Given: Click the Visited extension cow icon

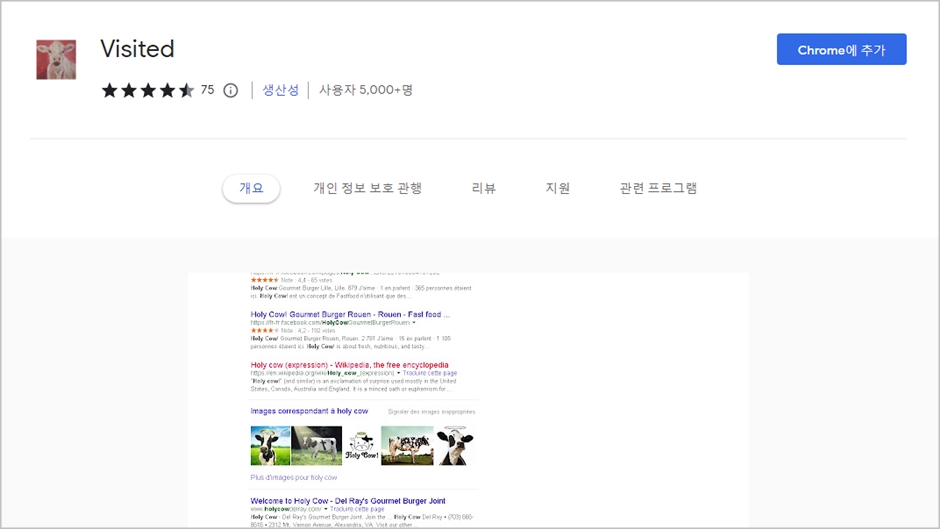Looking at the screenshot, I should click(56, 59).
